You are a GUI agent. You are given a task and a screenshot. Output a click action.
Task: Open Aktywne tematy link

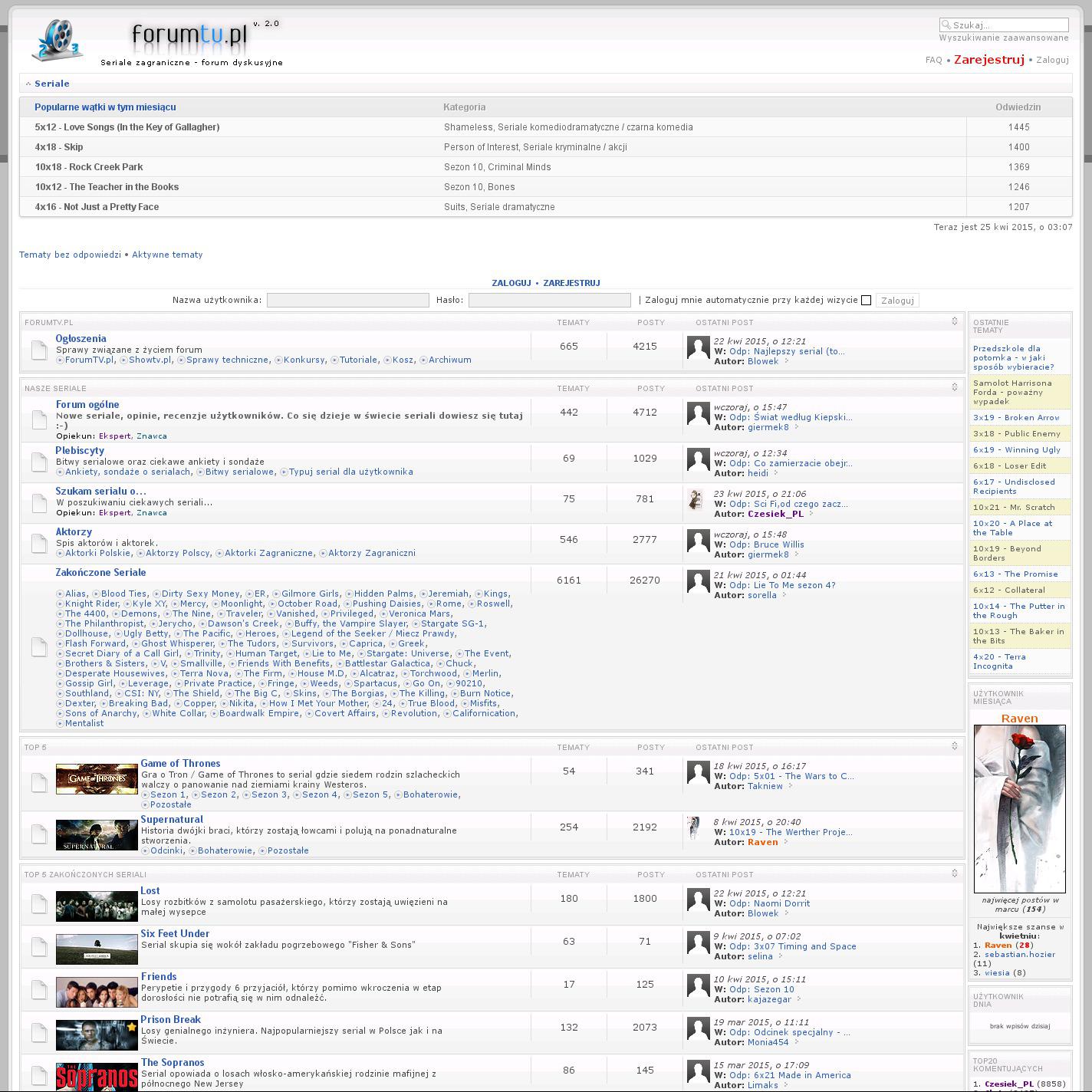click(x=167, y=255)
